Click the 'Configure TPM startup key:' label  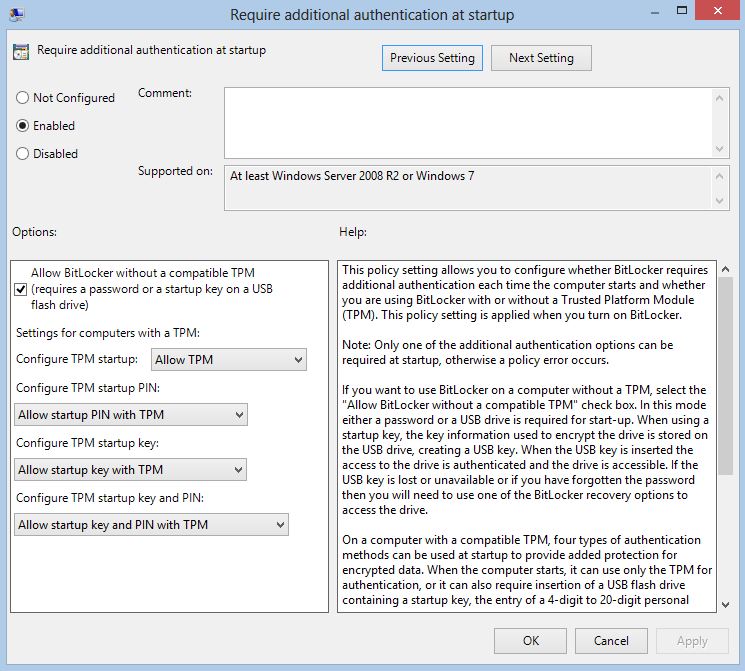point(87,443)
